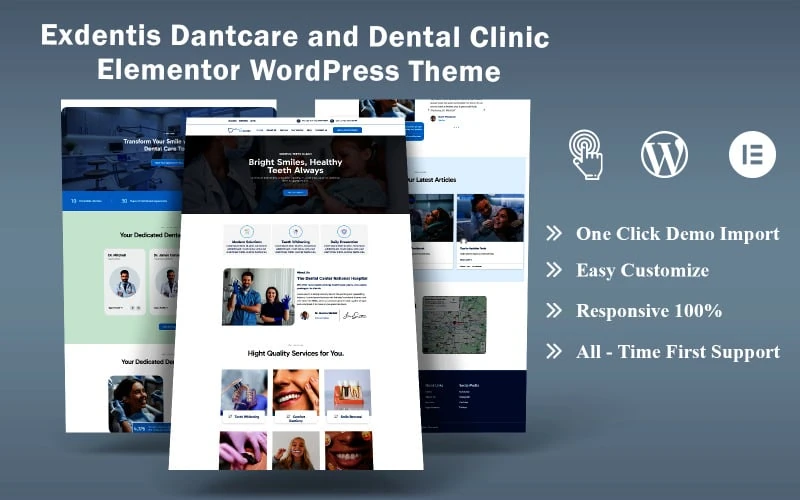Open the dental implants service image
This screenshot has height=500, width=800.
click(x=348, y=392)
